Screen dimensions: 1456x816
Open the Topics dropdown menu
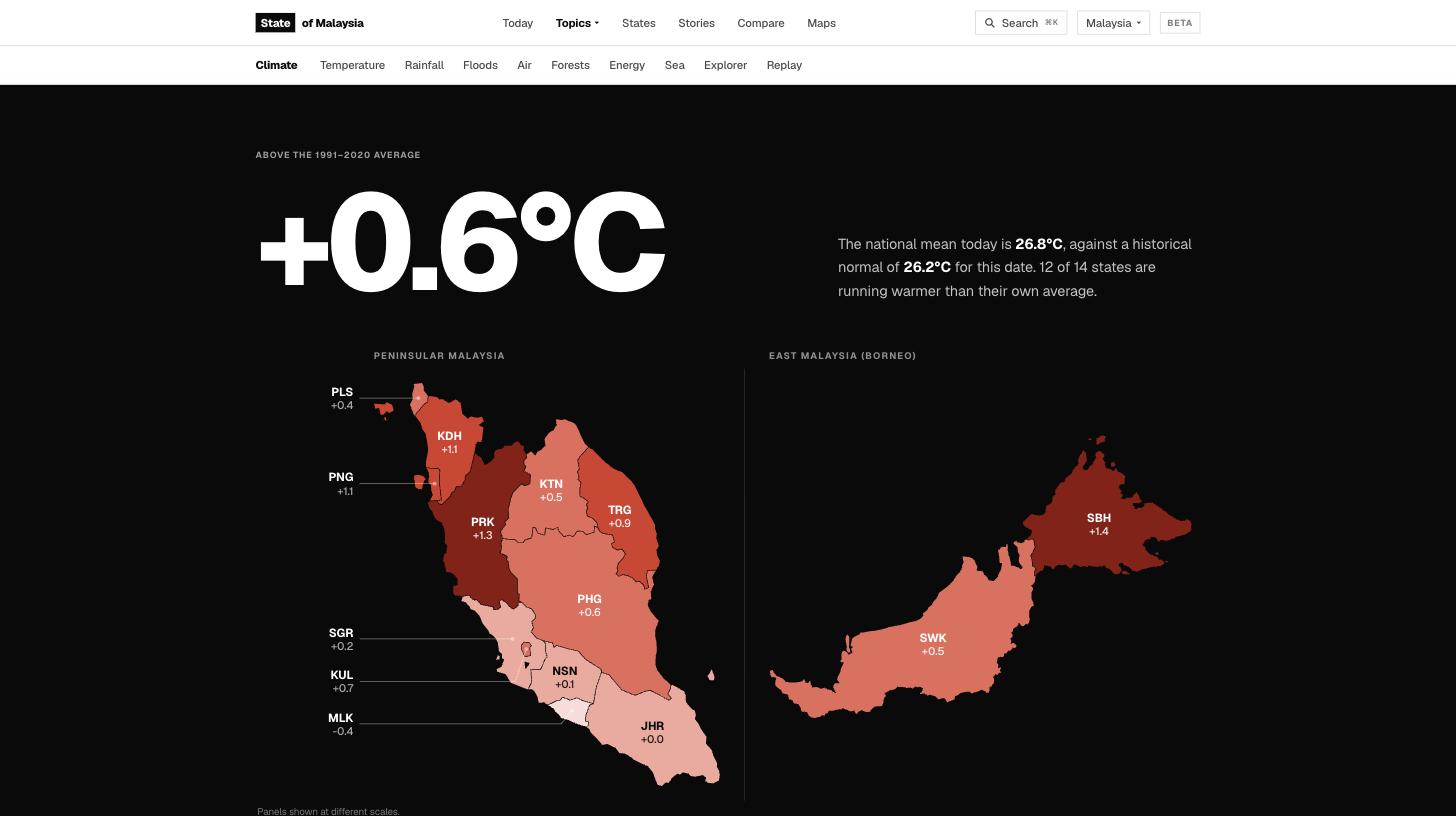click(577, 23)
